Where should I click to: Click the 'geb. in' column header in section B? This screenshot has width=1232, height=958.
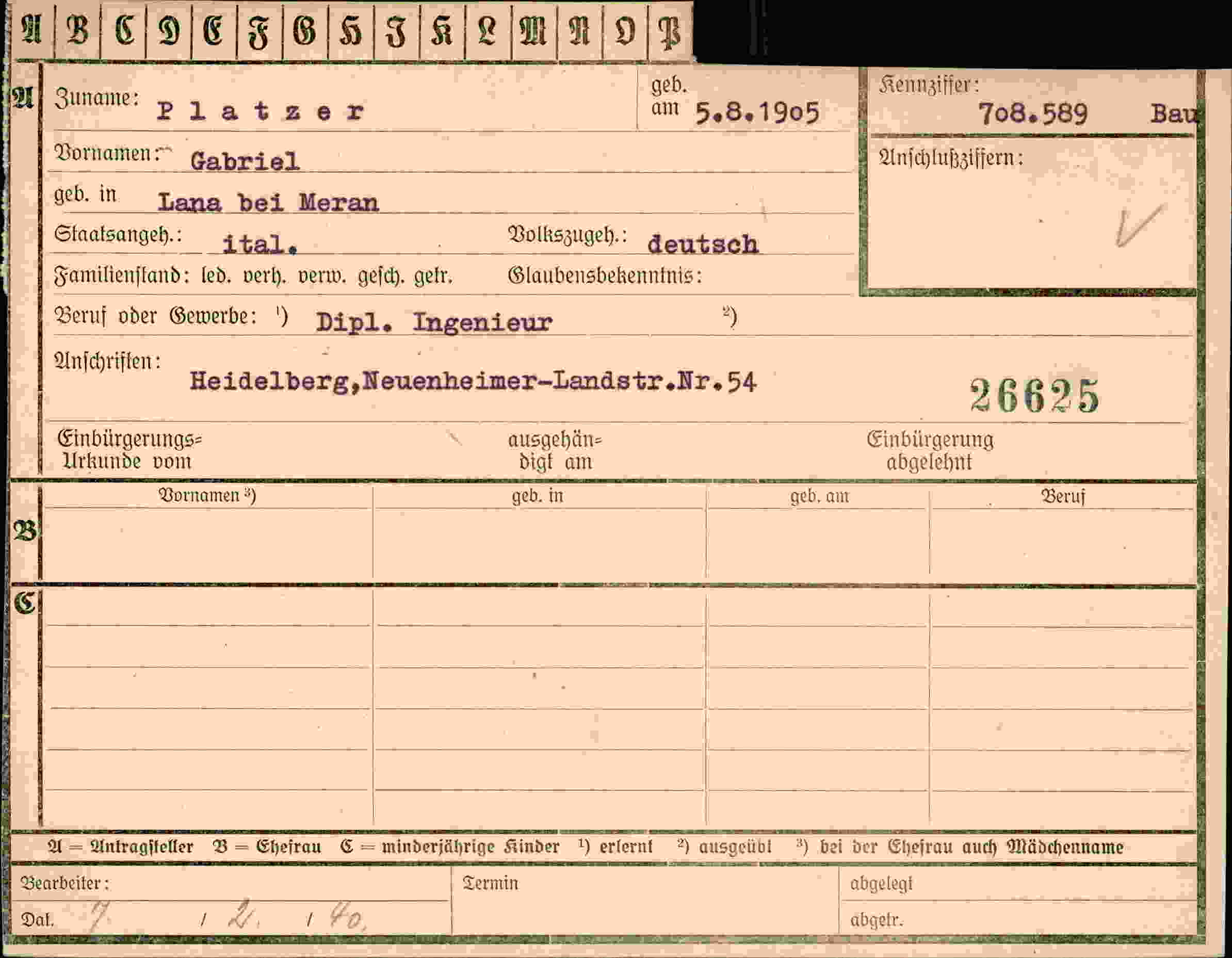(x=538, y=496)
